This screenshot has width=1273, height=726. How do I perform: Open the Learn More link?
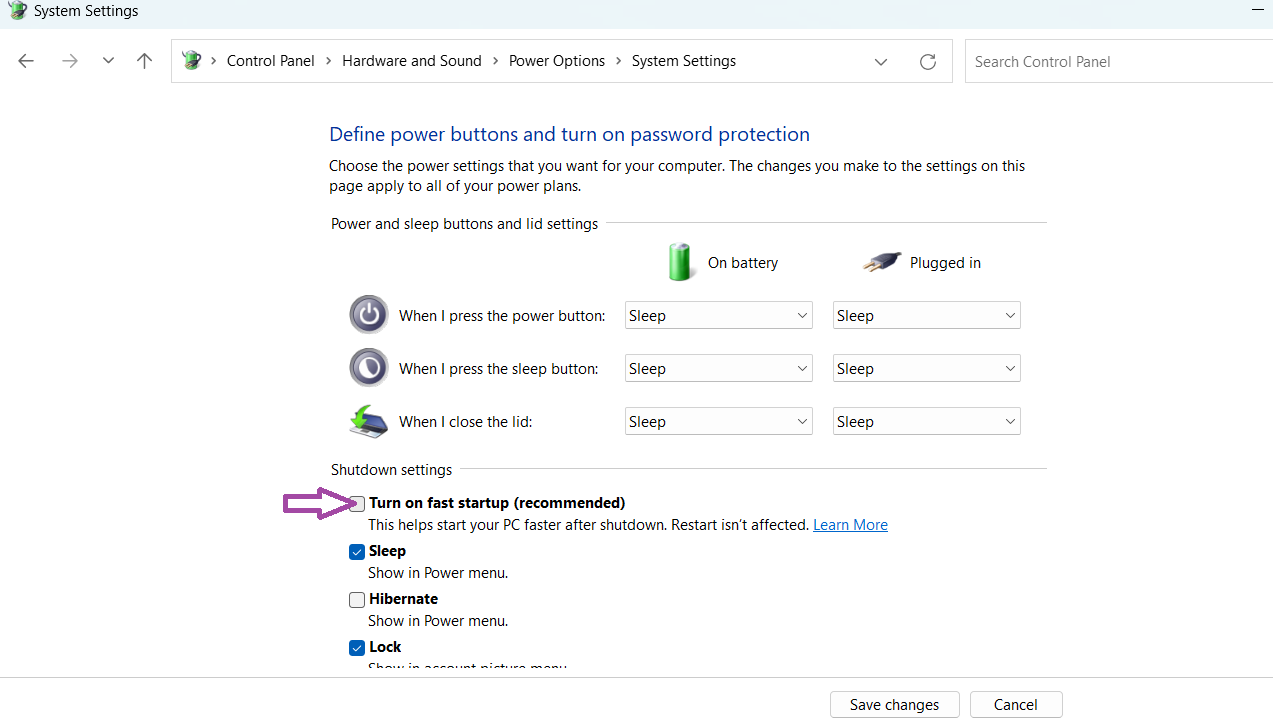coord(850,525)
